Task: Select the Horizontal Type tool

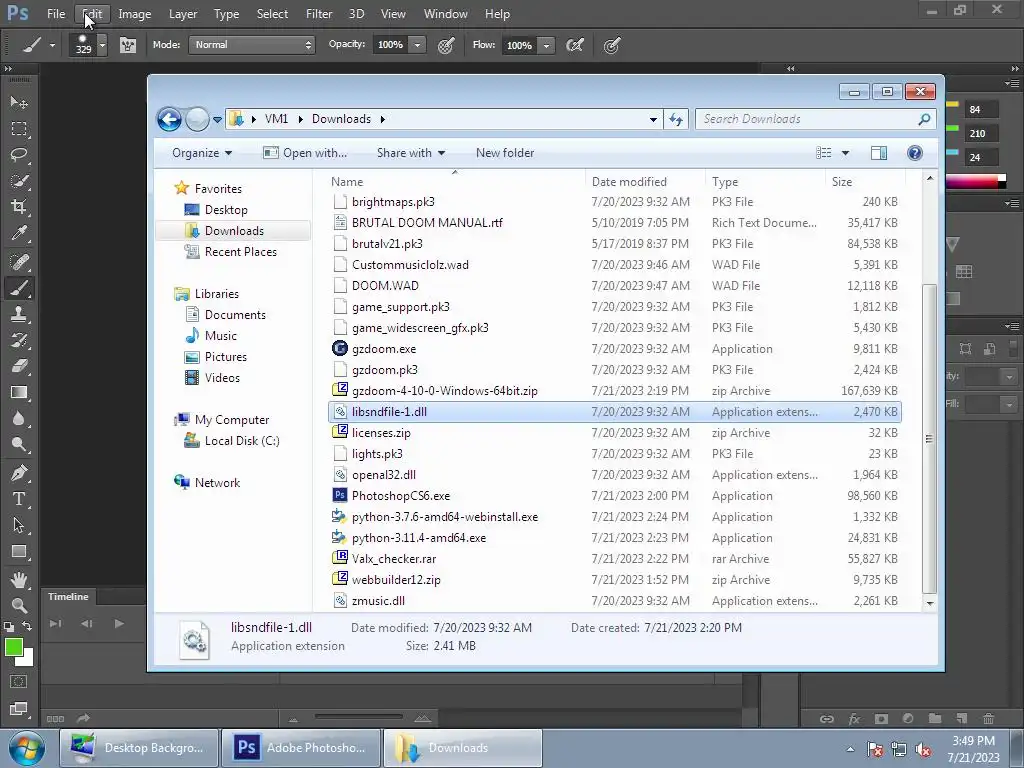Action: (x=19, y=499)
